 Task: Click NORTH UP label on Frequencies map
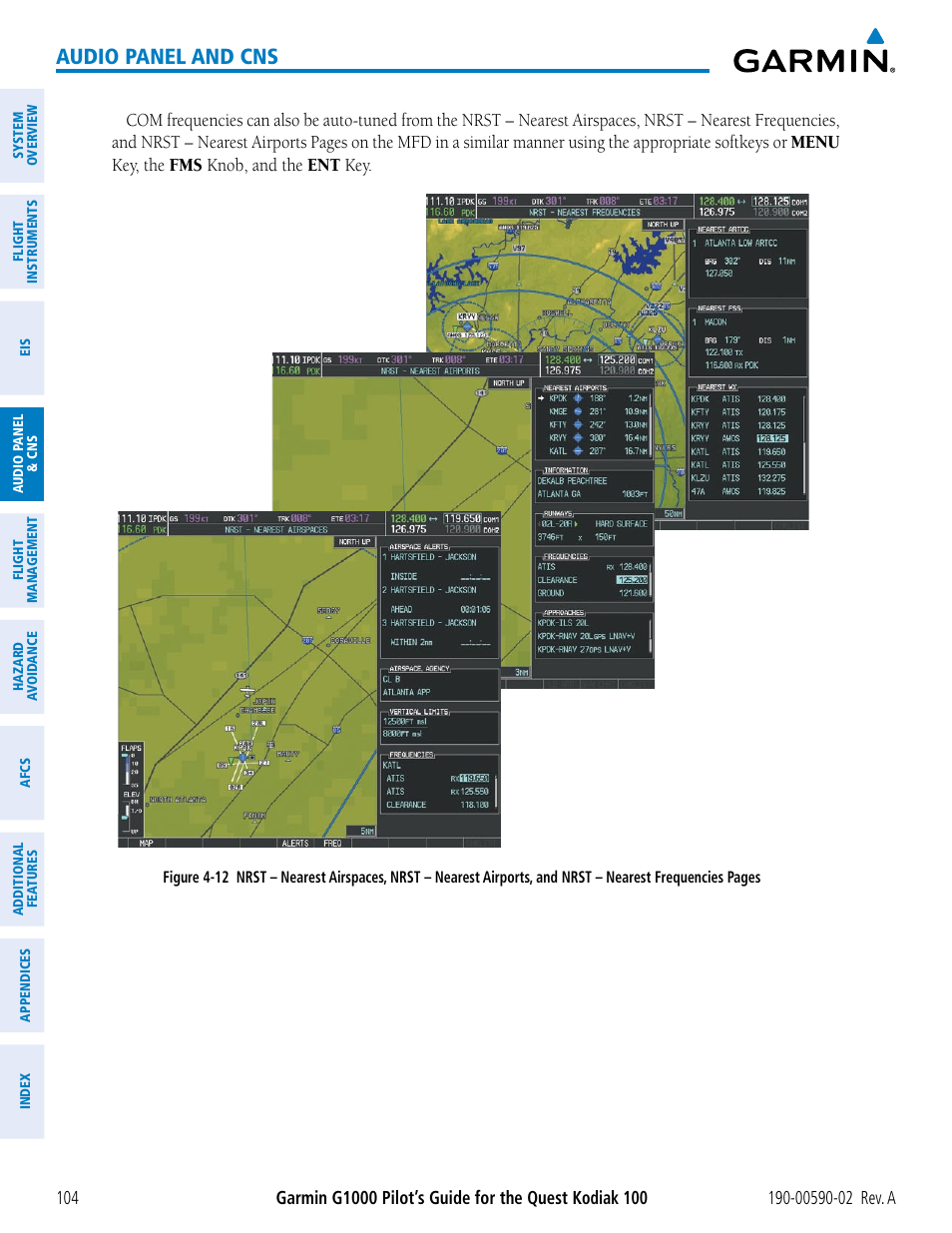[x=663, y=225]
